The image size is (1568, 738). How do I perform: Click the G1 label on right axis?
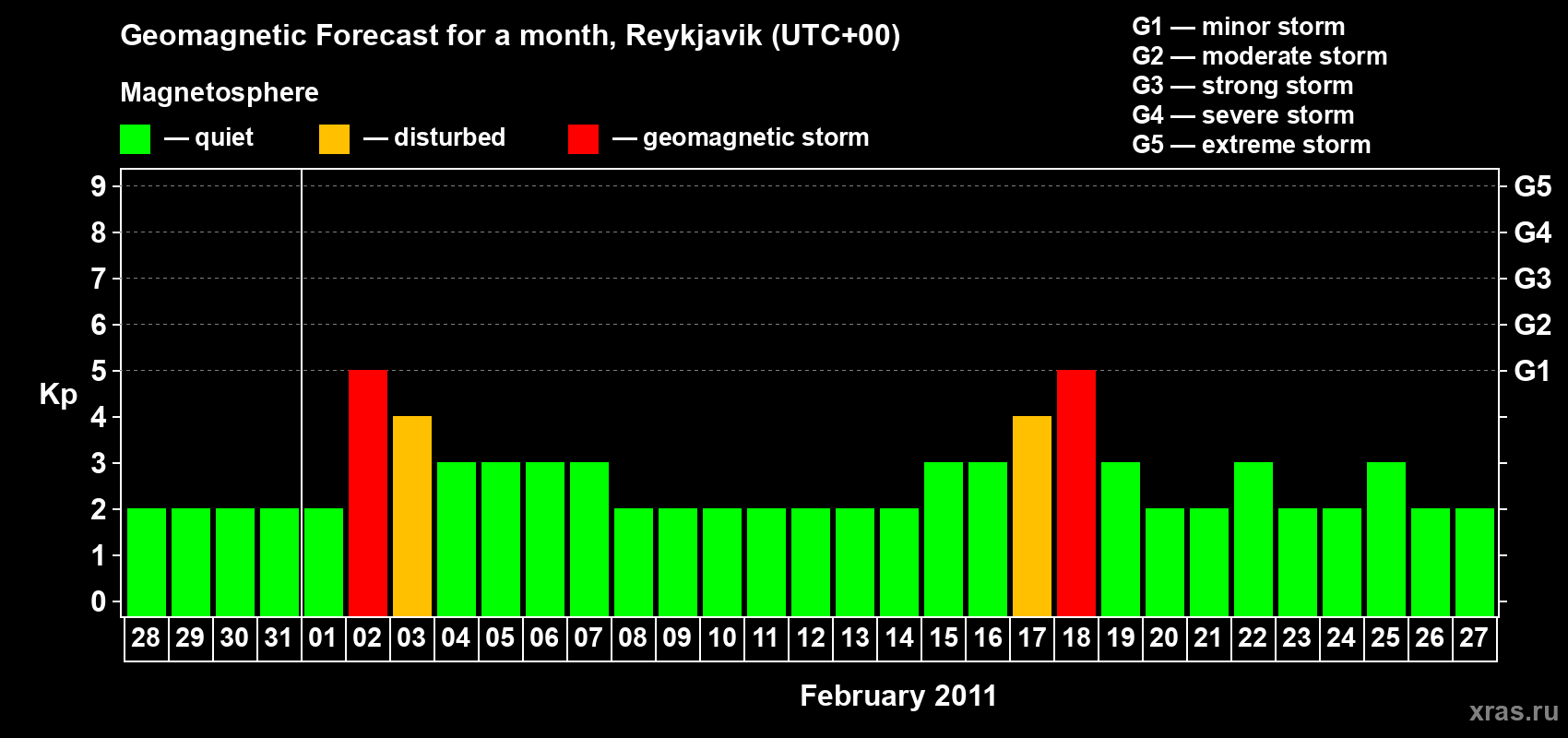1533,371
